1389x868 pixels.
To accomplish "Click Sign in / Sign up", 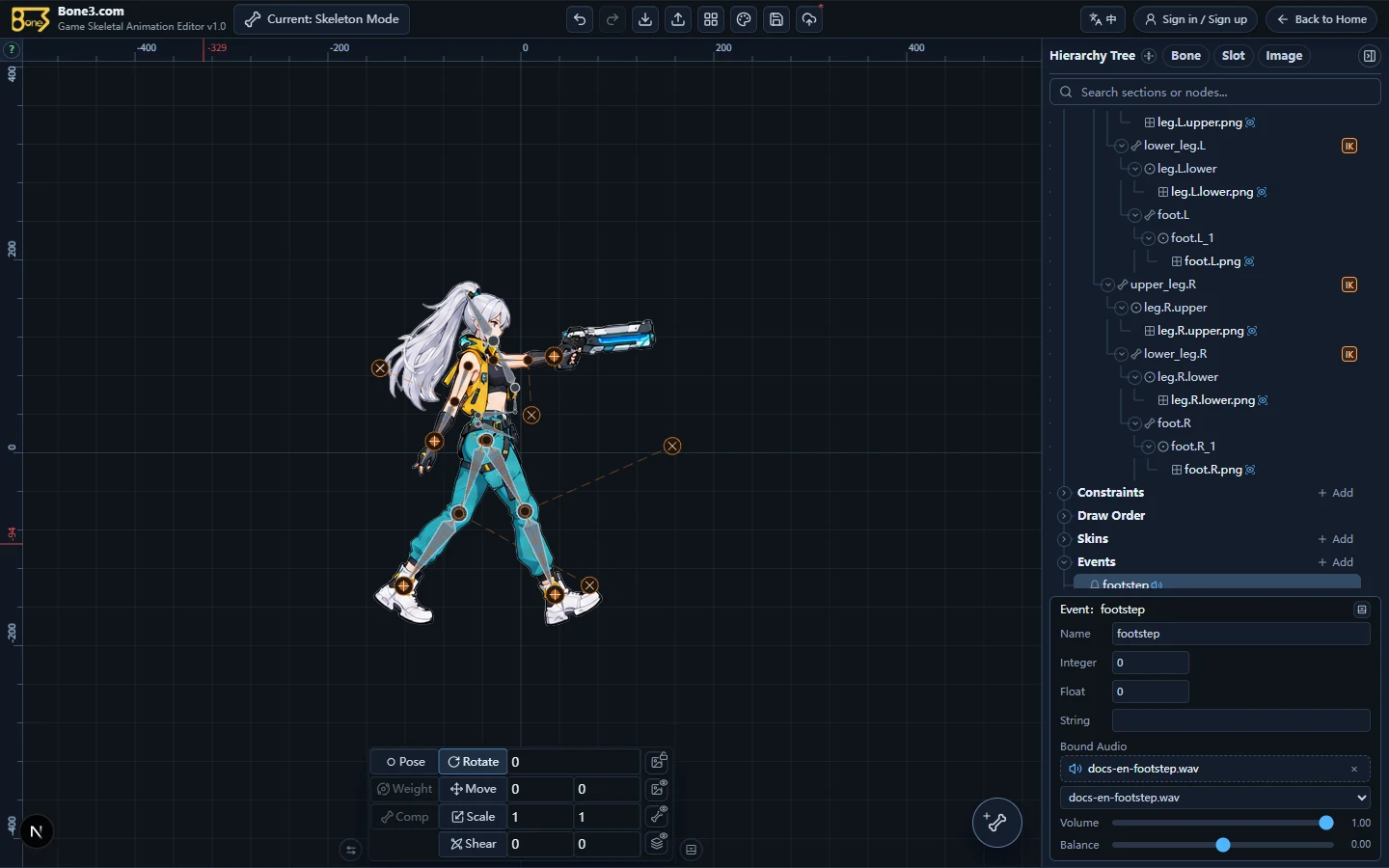I will (x=1195, y=19).
